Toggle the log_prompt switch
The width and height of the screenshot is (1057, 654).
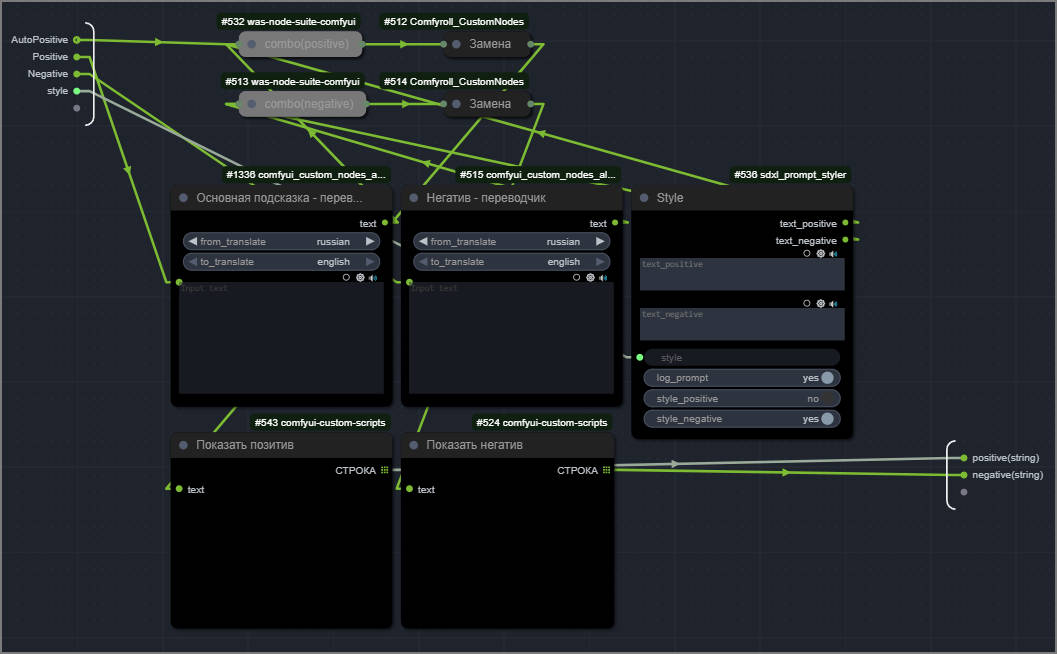pos(826,378)
